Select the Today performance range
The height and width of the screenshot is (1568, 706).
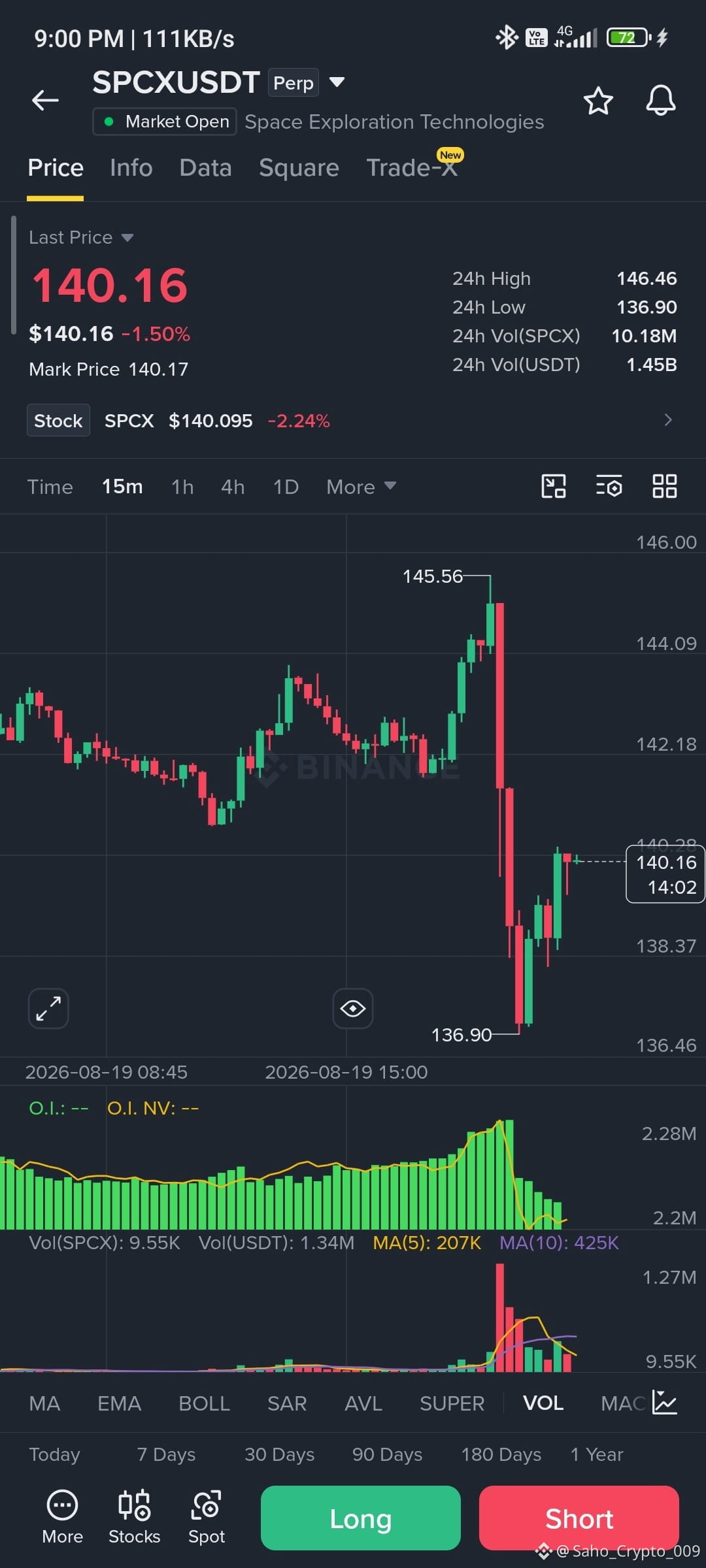(x=54, y=1454)
